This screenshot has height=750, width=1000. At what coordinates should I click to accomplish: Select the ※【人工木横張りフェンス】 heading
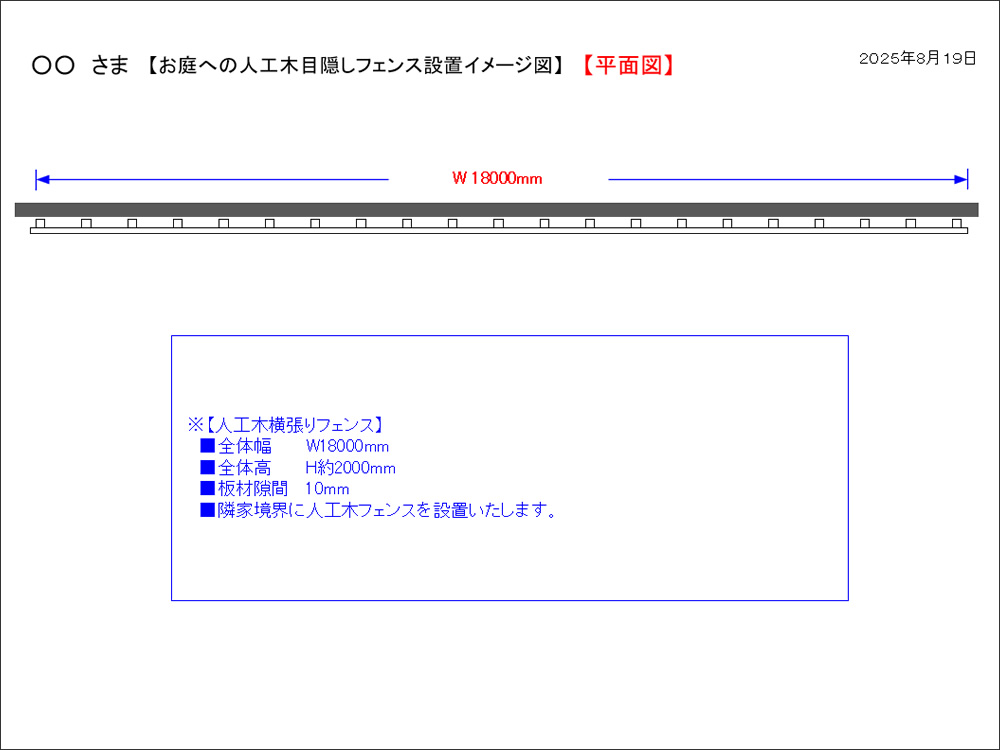[285, 424]
